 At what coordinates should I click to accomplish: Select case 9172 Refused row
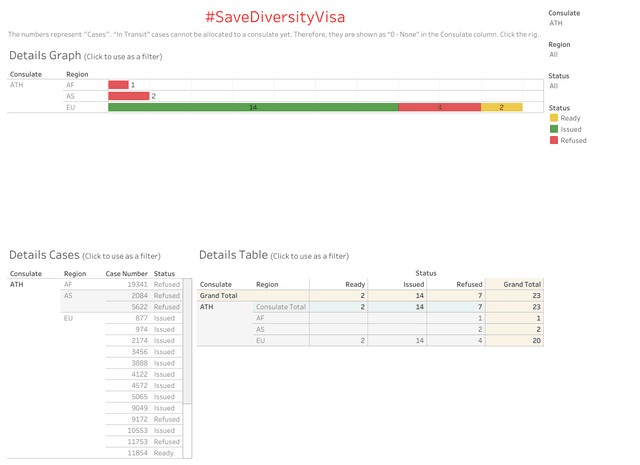click(x=142, y=419)
